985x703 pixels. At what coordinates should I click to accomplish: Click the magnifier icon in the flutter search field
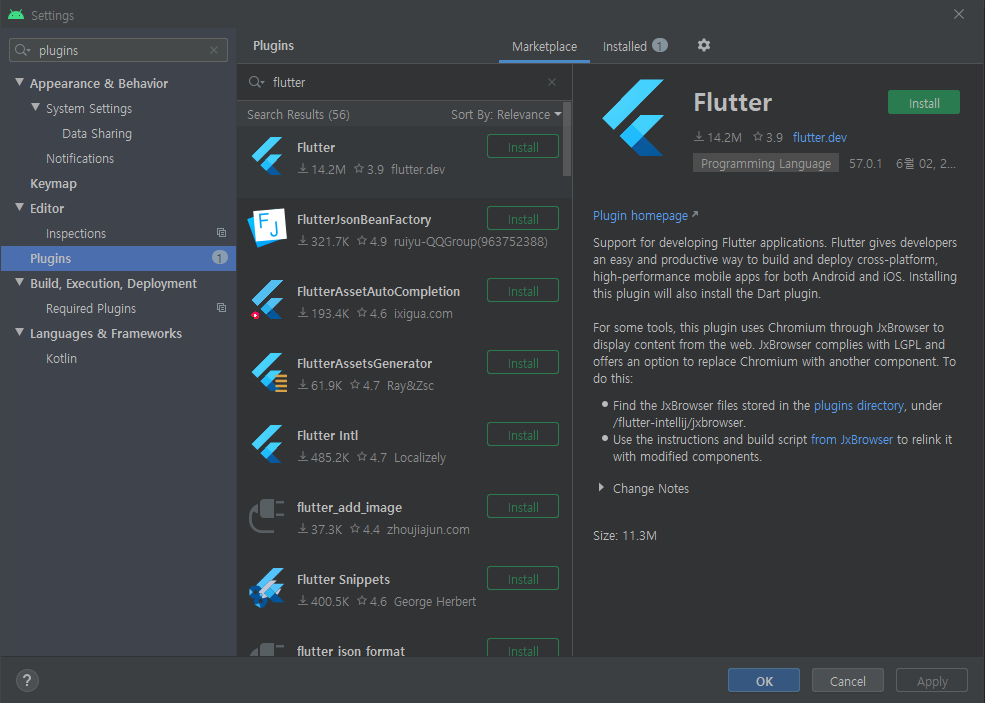[256, 82]
